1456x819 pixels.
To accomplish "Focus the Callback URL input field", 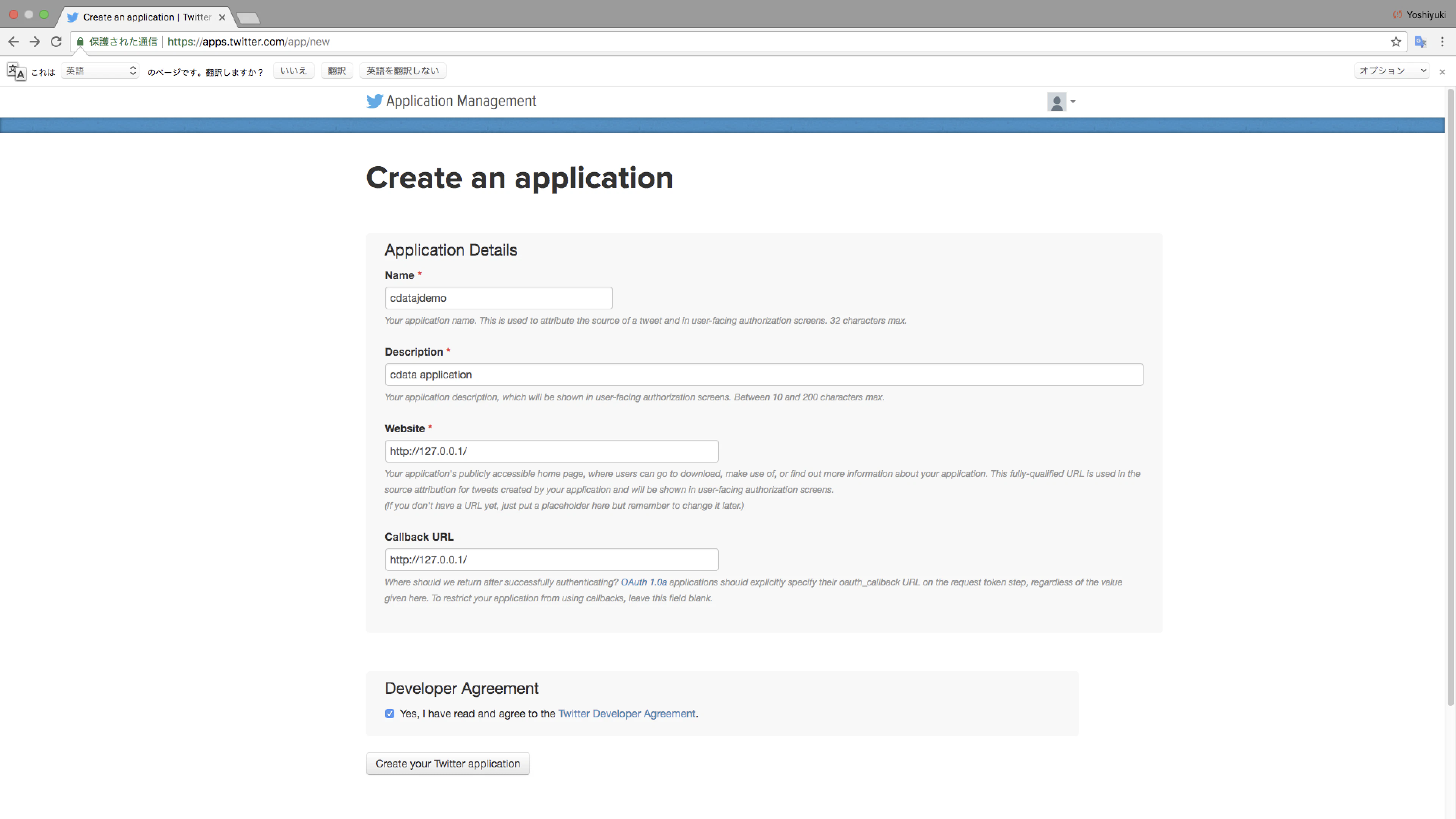I will coord(552,560).
